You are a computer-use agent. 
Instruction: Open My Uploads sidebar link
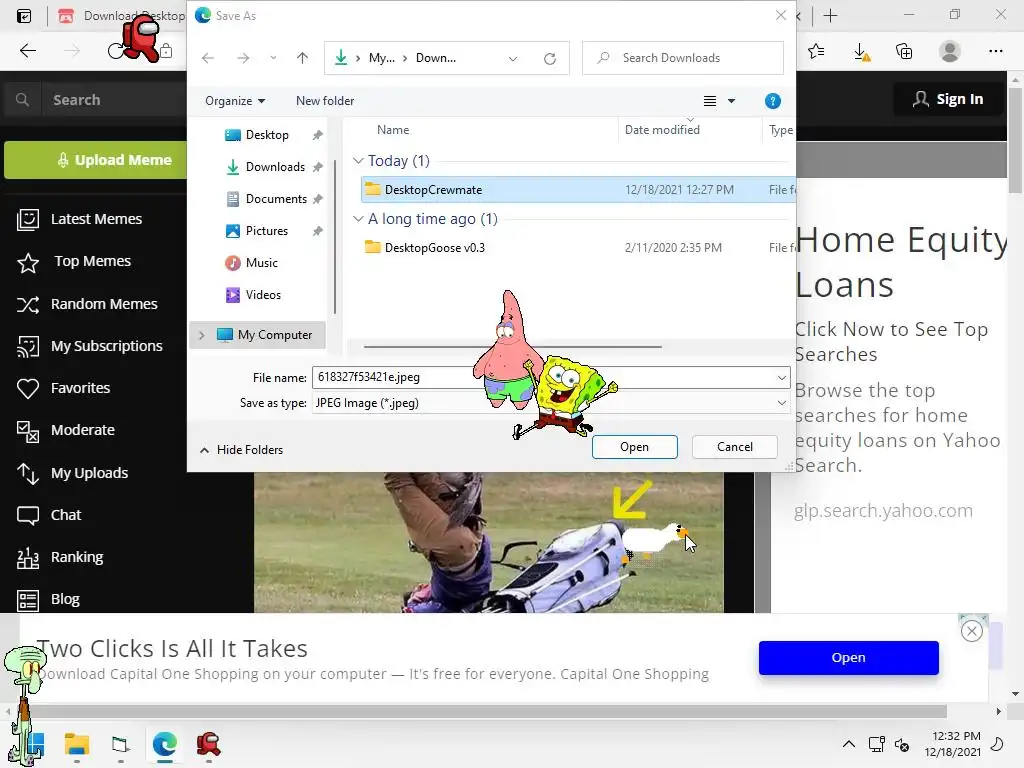coord(72,473)
